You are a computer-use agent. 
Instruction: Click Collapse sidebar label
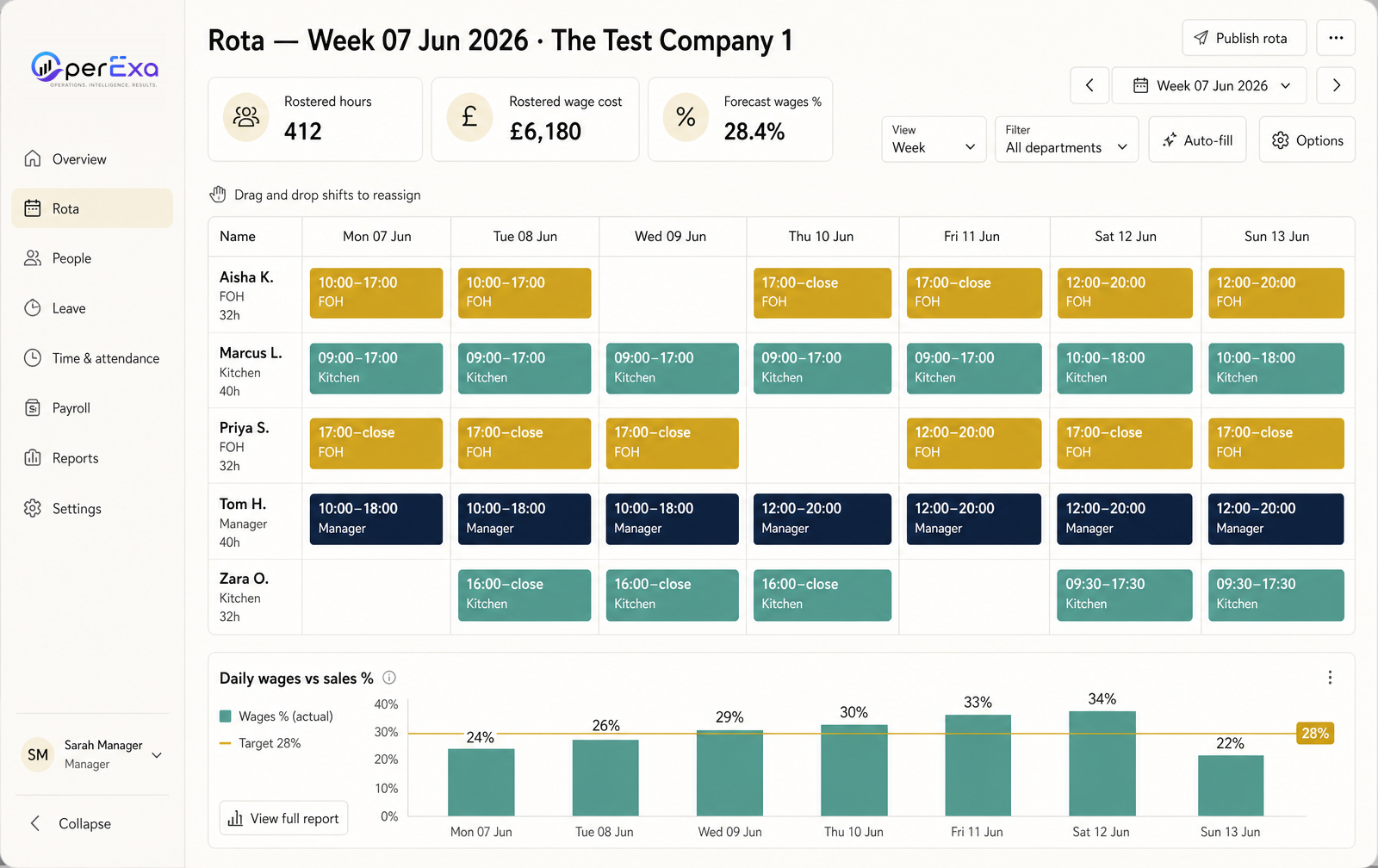tap(84, 823)
